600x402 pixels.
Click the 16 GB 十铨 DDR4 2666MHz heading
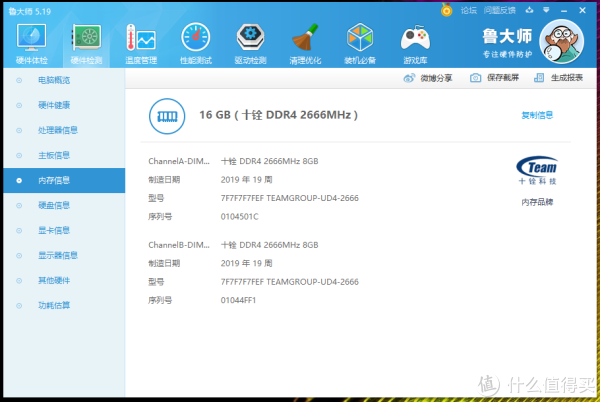click(x=278, y=115)
